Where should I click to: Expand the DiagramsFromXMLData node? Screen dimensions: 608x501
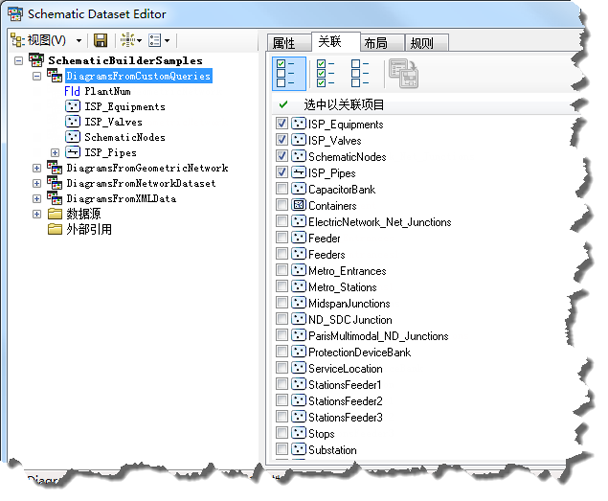36,199
